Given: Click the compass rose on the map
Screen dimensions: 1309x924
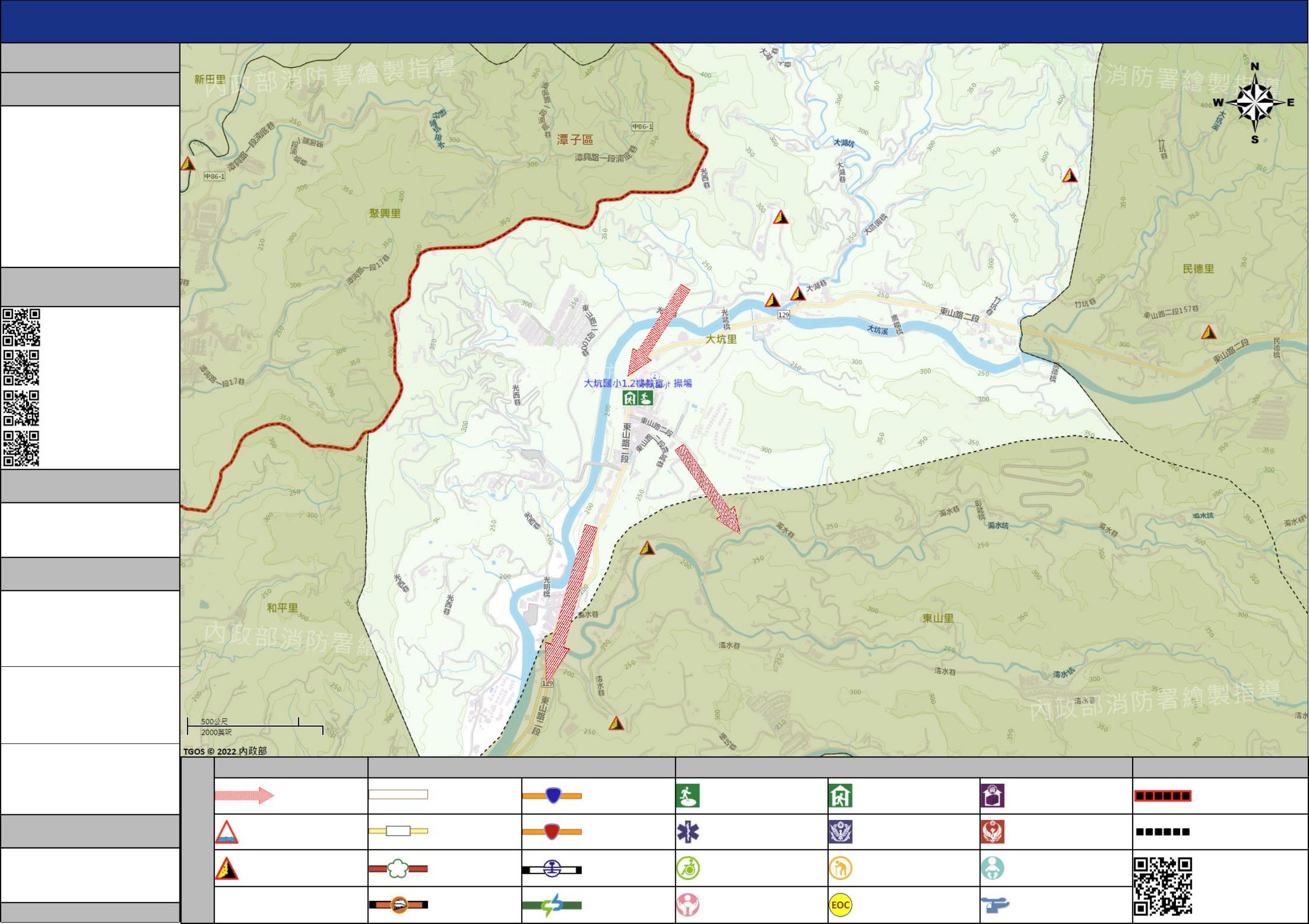Looking at the screenshot, I should click(1255, 104).
